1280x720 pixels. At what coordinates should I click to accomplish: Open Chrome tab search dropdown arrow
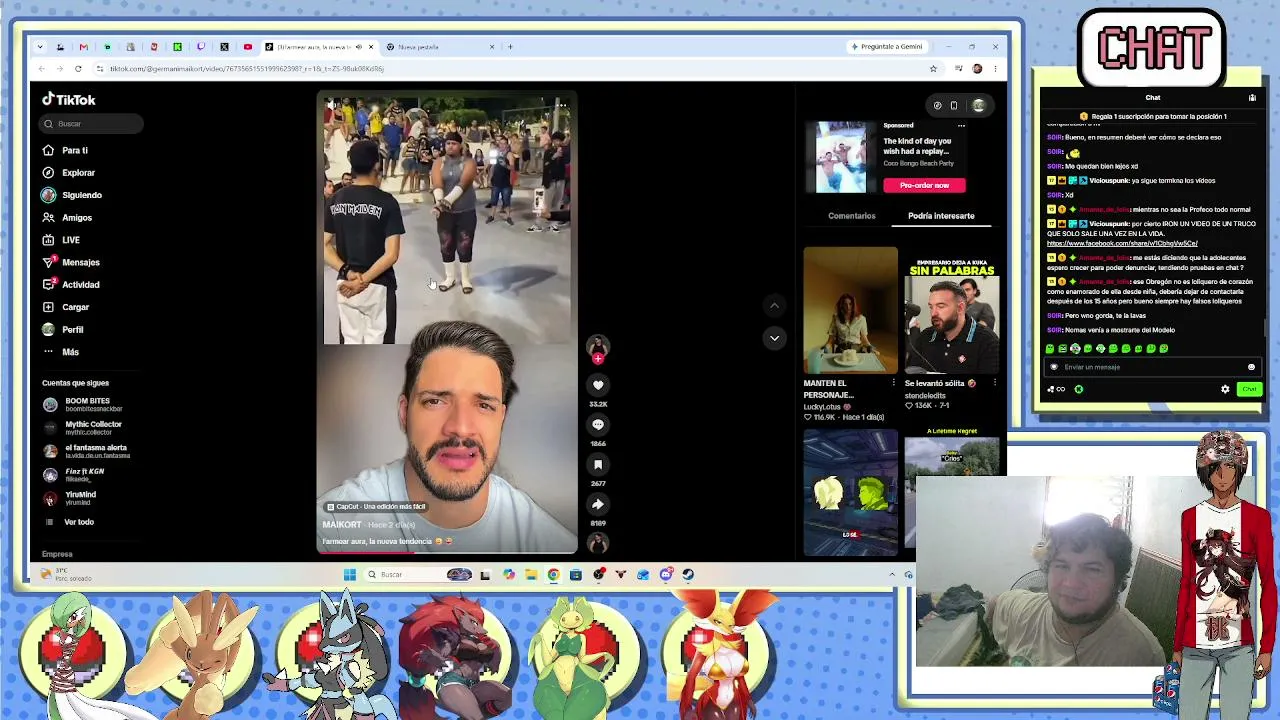pos(39,47)
